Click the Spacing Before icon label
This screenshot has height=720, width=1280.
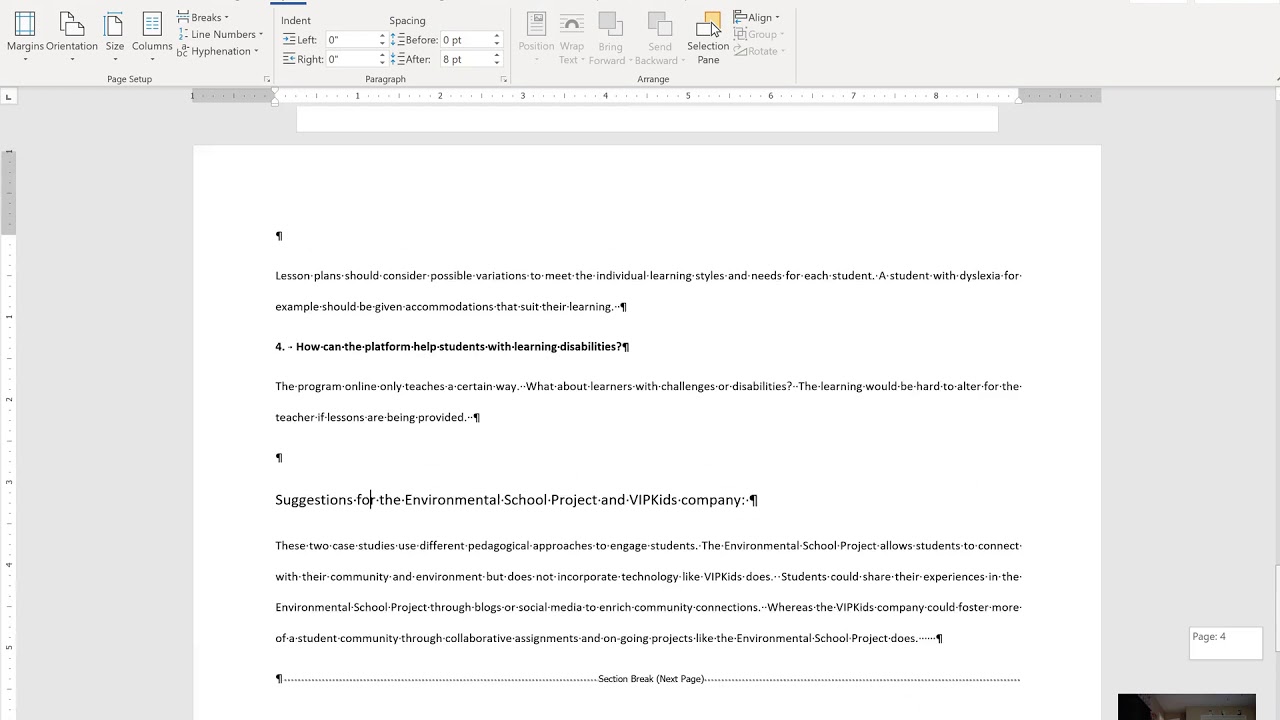click(x=414, y=39)
